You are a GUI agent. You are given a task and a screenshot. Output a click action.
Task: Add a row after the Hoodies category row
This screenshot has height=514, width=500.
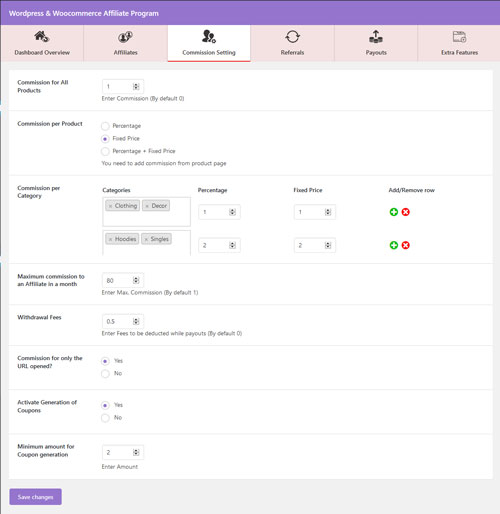click(394, 245)
